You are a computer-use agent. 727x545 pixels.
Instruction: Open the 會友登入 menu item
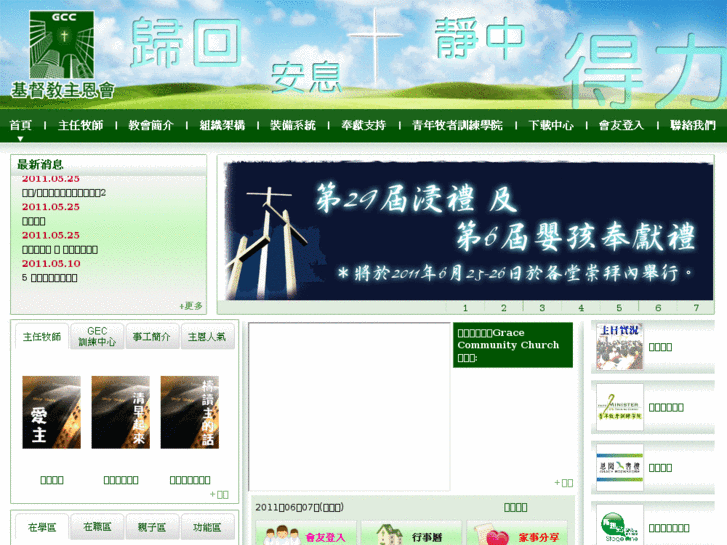pos(621,125)
